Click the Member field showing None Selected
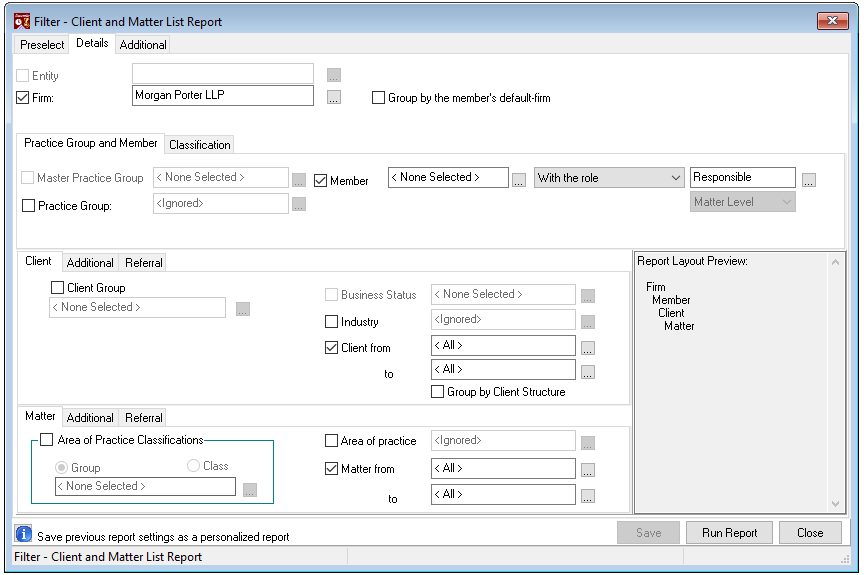The width and height of the screenshot is (864, 575). (x=448, y=177)
